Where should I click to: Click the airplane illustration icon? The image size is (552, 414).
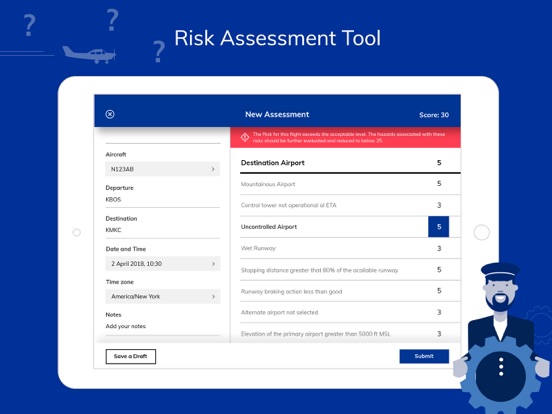coord(89,55)
